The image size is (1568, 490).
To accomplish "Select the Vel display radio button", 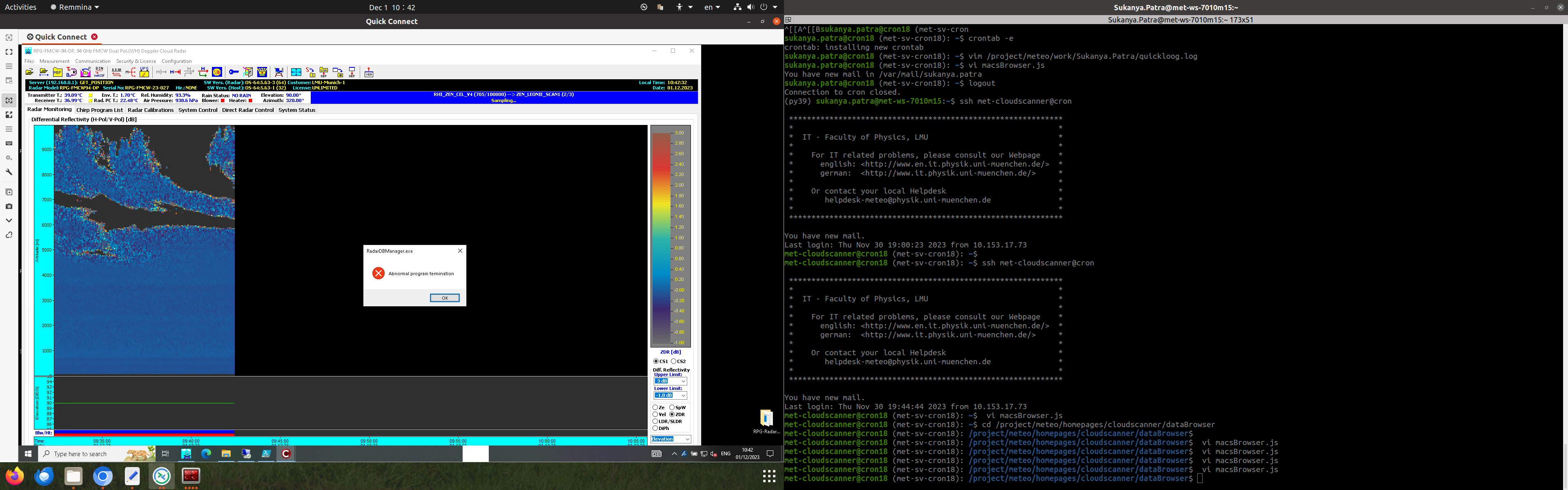I will [655, 414].
